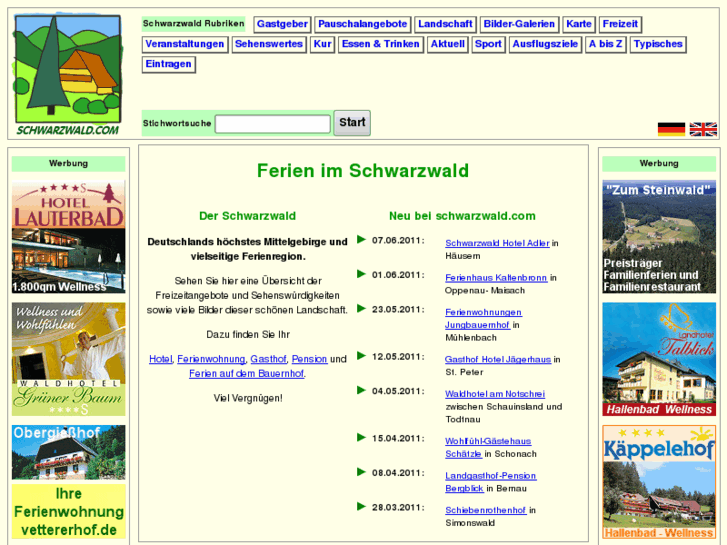
Task: Go to the Landschaft section
Action: 445,24
